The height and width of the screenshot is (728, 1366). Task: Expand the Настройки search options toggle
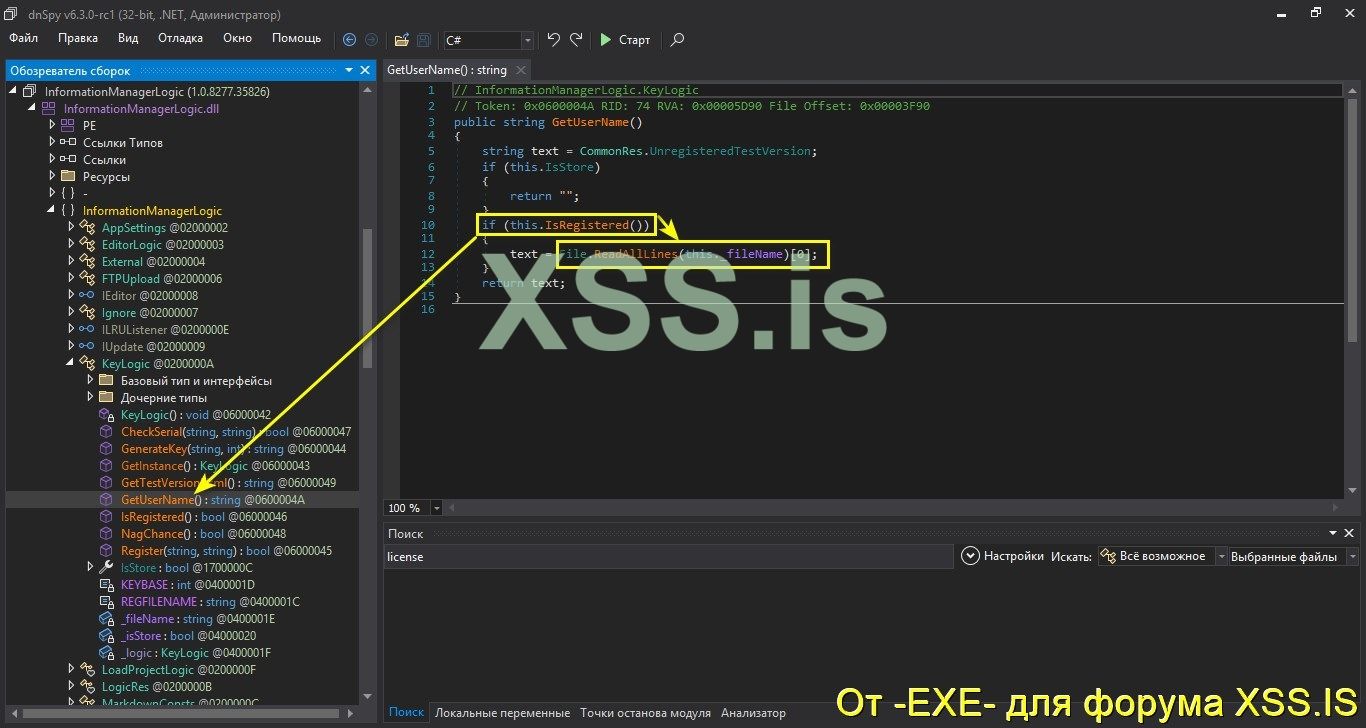(969, 556)
